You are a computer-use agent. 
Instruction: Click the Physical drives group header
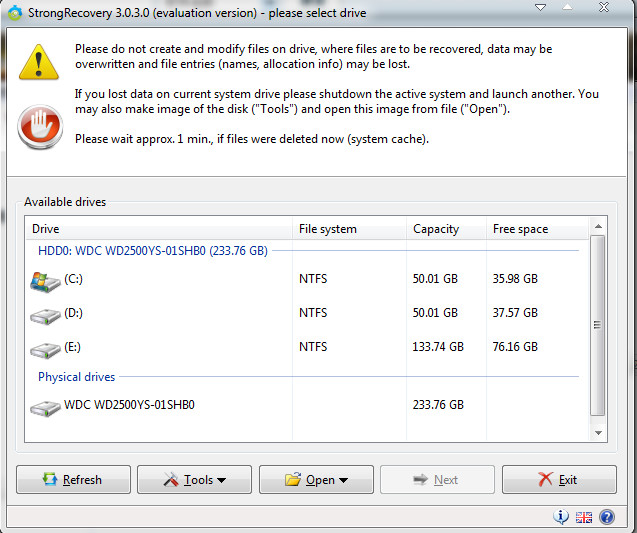(76, 377)
